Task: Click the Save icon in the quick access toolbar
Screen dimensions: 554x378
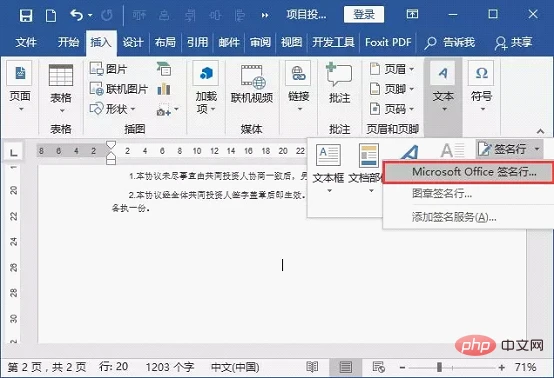Action: (26, 15)
